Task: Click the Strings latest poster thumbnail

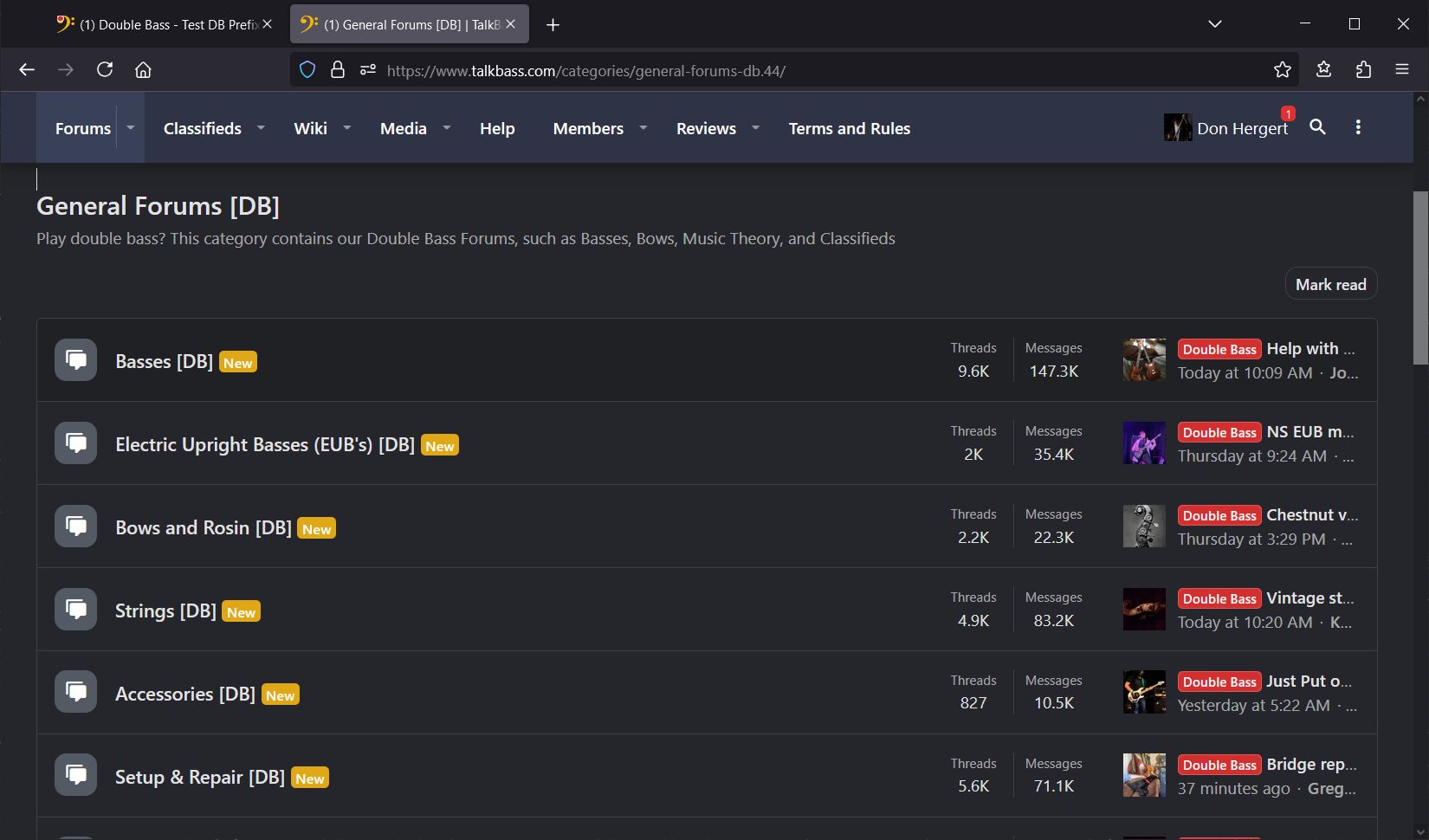Action: pyautogui.click(x=1144, y=609)
